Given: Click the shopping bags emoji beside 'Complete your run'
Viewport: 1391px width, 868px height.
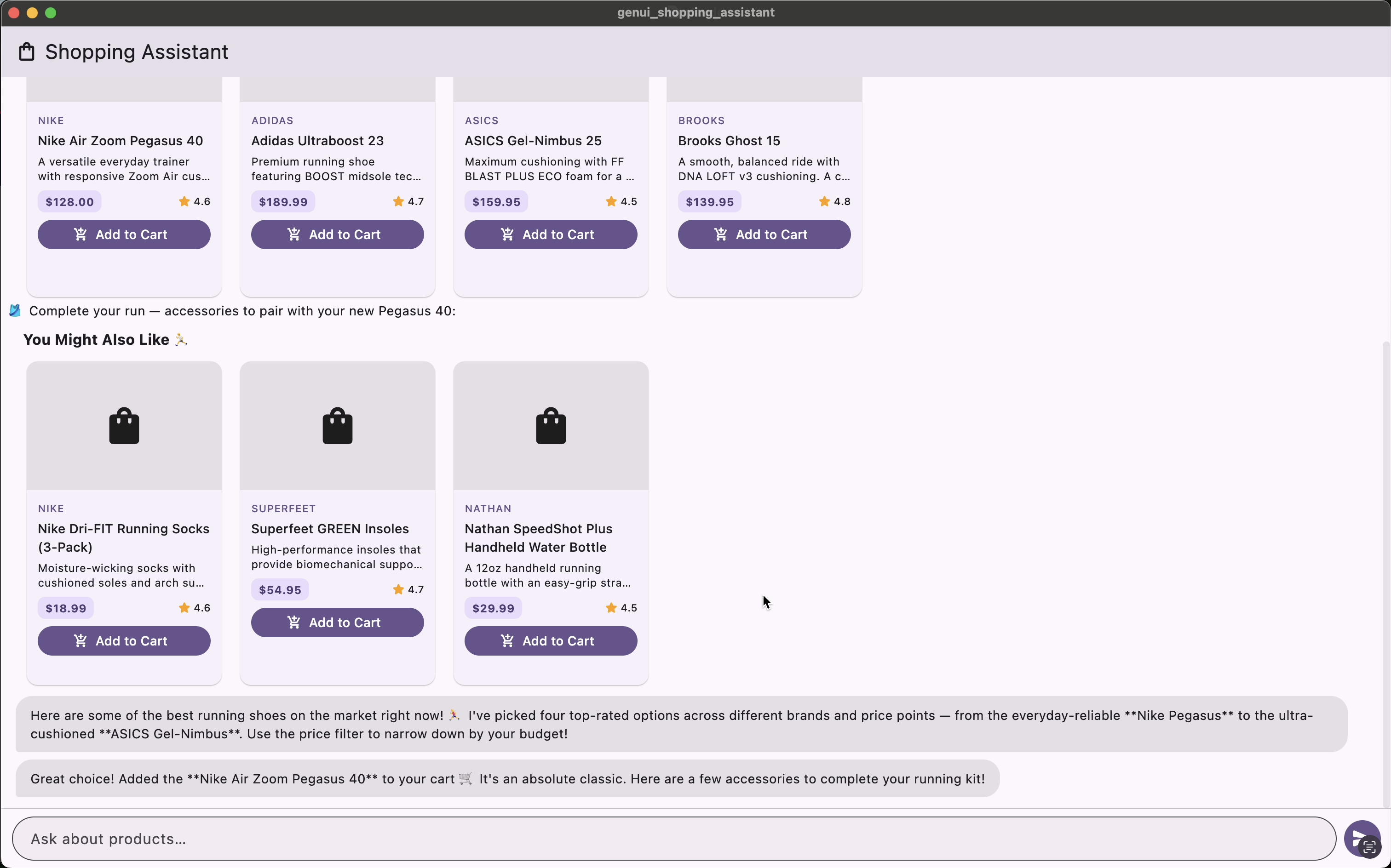Looking at the screenshot, I should click(15, 311).
